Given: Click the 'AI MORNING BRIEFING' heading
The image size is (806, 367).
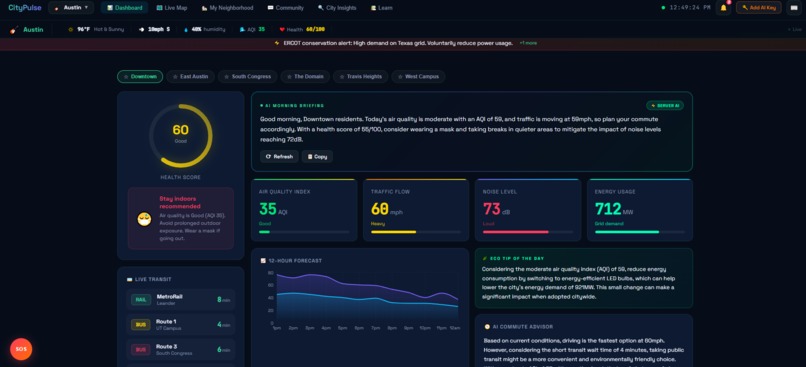Looking at the screenshot, I should pyautogui.click(x=294, y=105).
